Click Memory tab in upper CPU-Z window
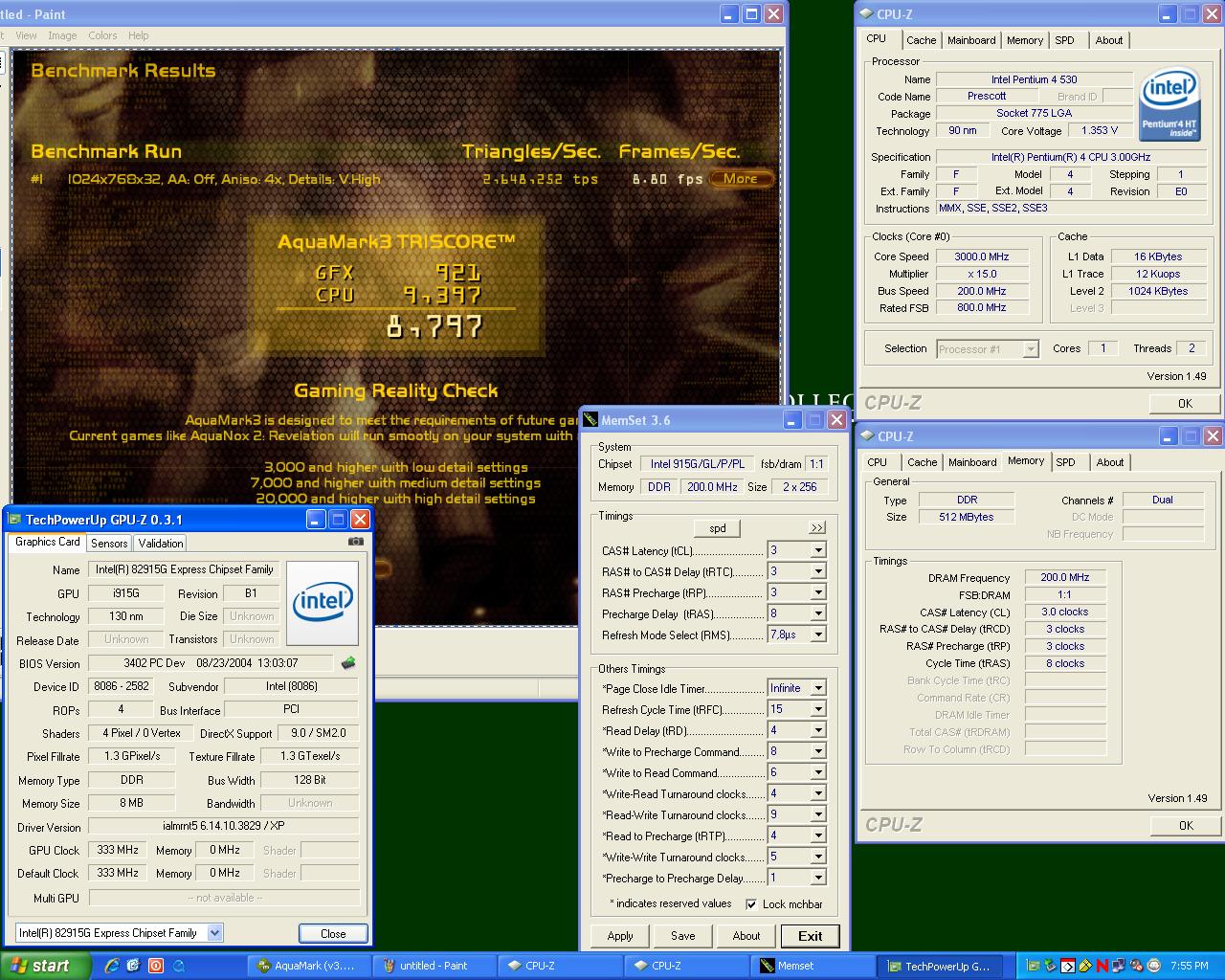Screen dimensions: 1225x980 (x=1025, y=40)
